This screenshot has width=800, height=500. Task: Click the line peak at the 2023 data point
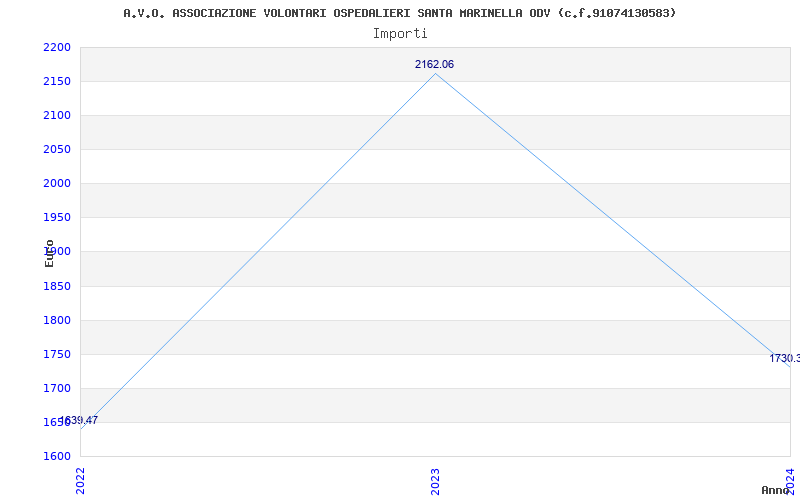tap(435, 73)
